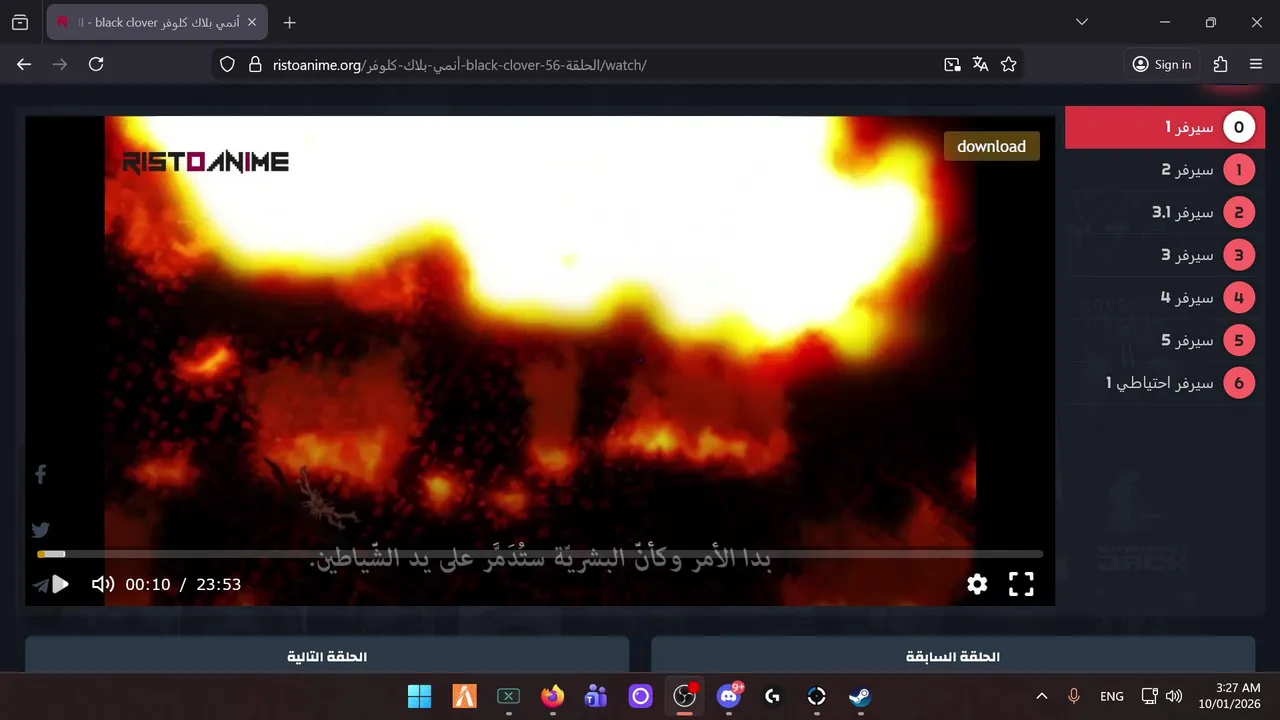The image size is (1280, 720).
Task: Click the ristoanime.org URL address bar
Action: (x=600, y=65)
